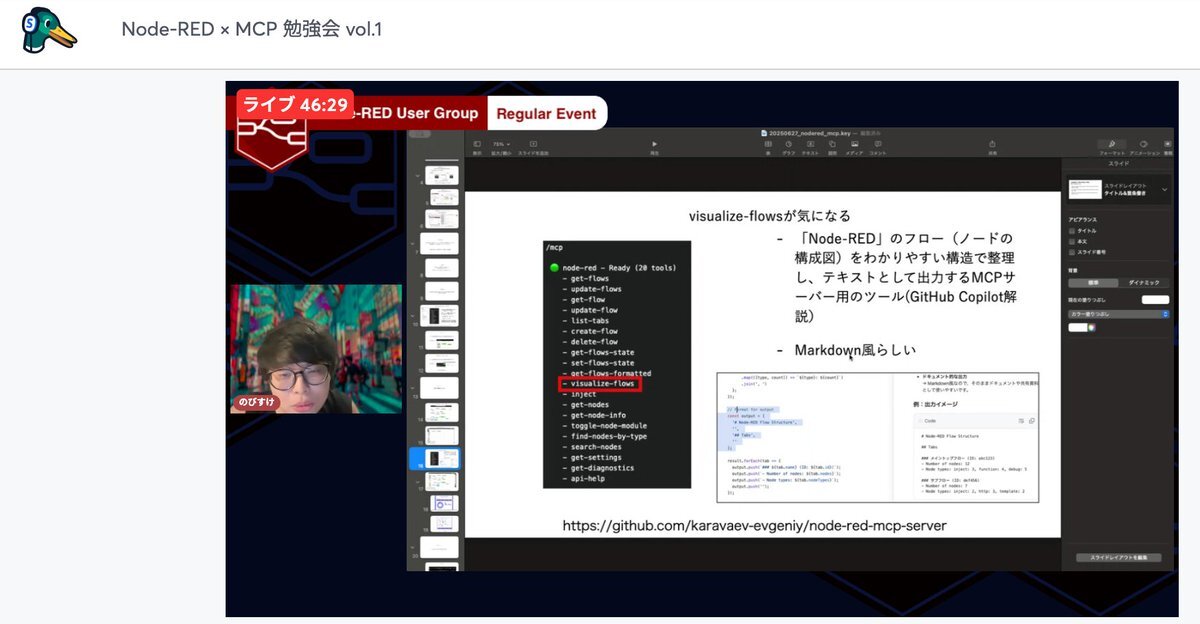The image size is (1200, 624).
Task: Toggle the Title (タイトル) checkbox
Action: coord(1071,230)
